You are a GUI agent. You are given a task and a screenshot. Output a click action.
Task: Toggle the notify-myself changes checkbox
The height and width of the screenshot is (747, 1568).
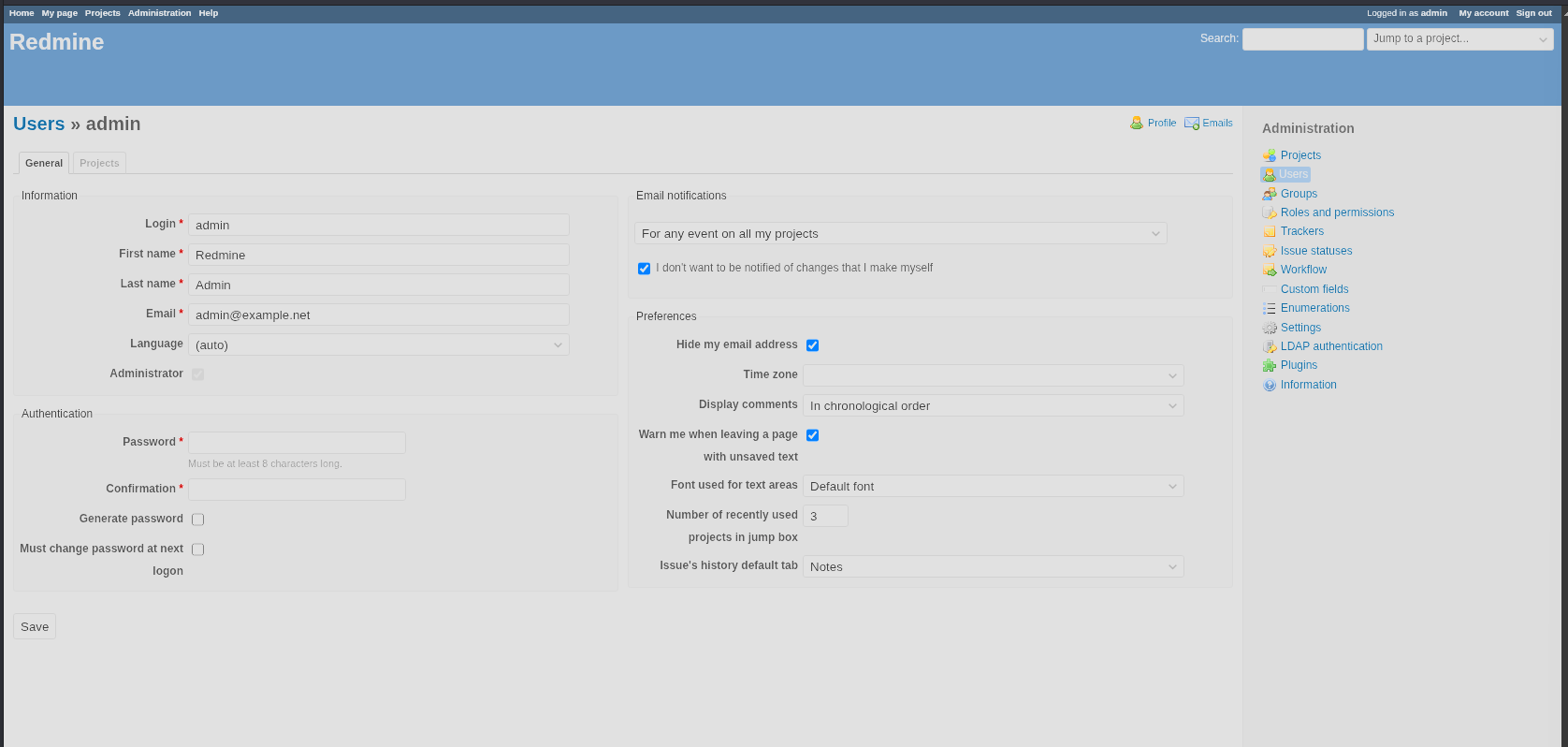(644, 269)
